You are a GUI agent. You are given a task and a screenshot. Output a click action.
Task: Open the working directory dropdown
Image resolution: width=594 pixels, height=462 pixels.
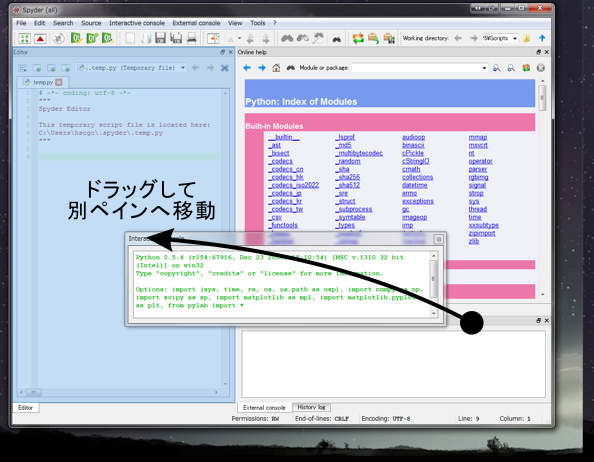(x=514, y=38)
